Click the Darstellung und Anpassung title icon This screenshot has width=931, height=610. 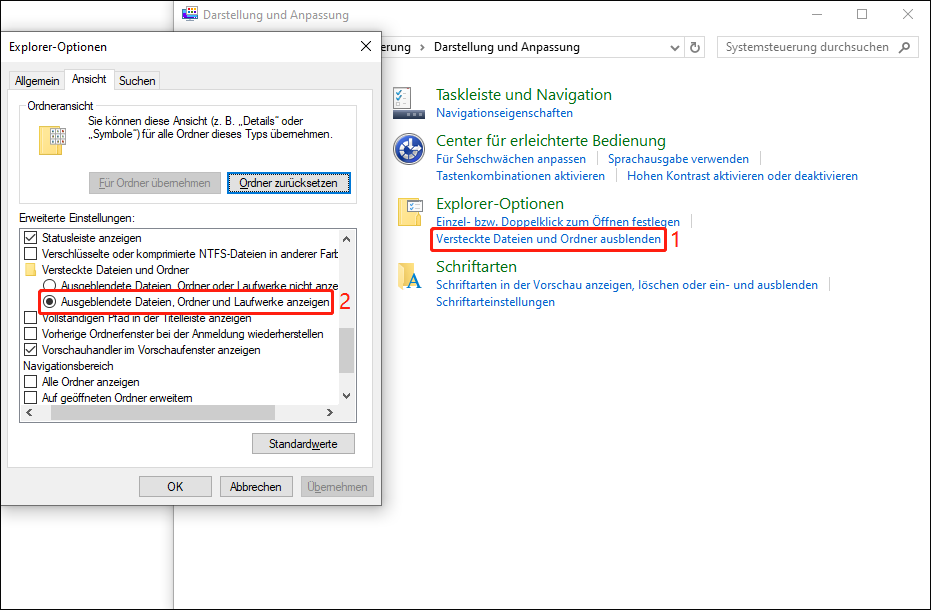(190, 15)
